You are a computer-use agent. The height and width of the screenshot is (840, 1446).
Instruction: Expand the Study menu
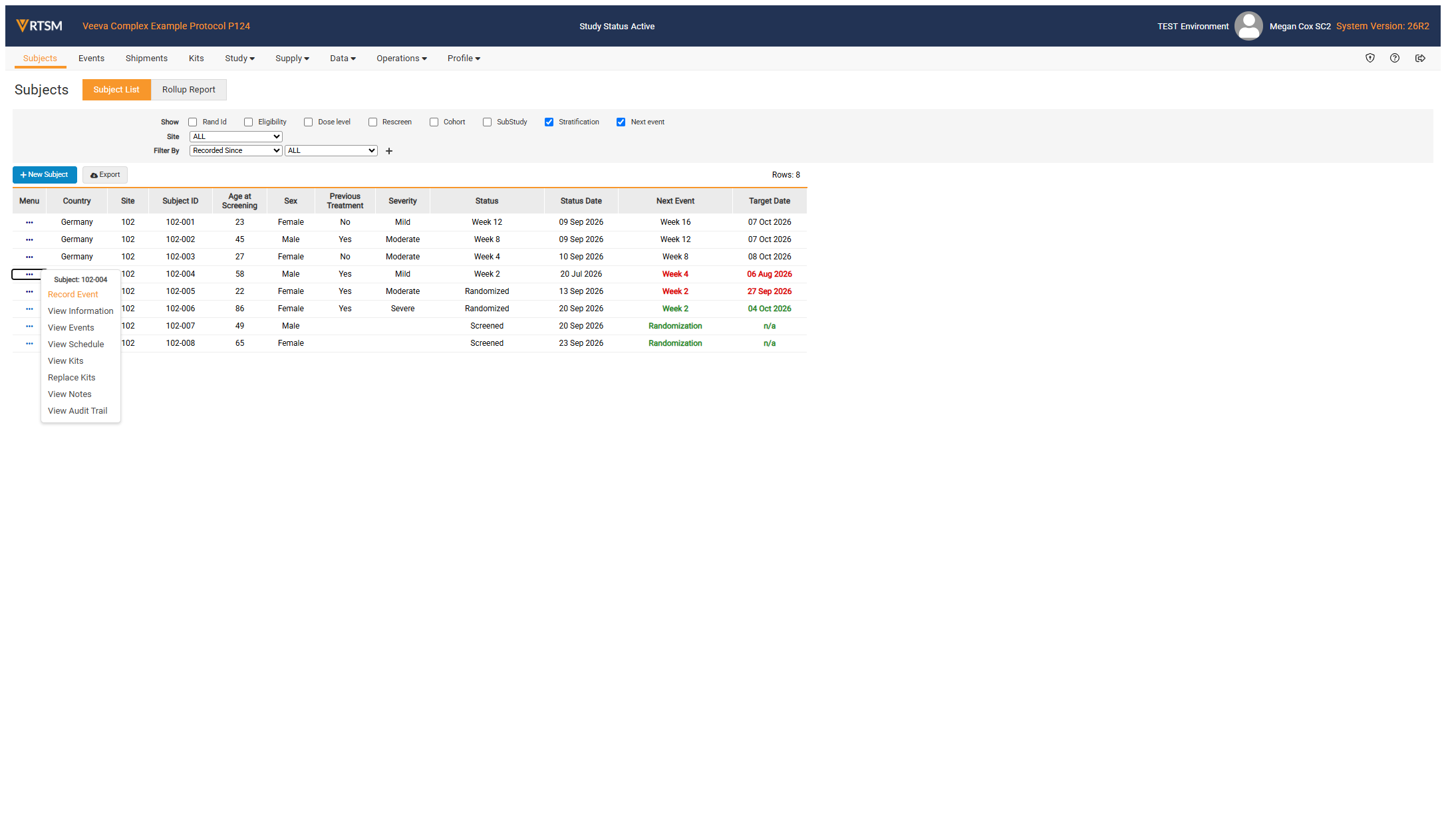[239, 59]
